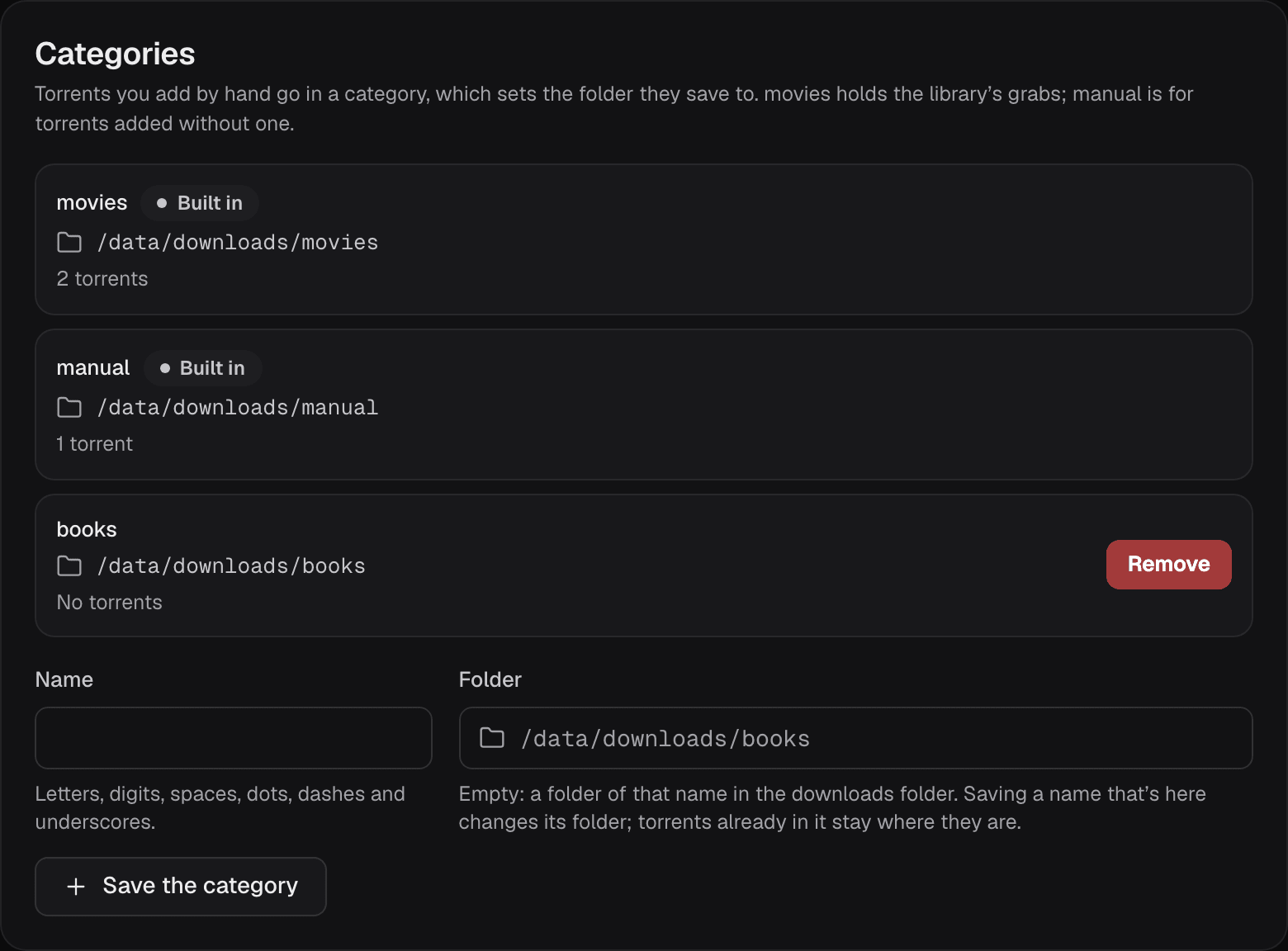The width and height of the screenshot is (1288, 951).
Task: Click the folder icon inside the Folder input
Action: (x=492, y=738)
